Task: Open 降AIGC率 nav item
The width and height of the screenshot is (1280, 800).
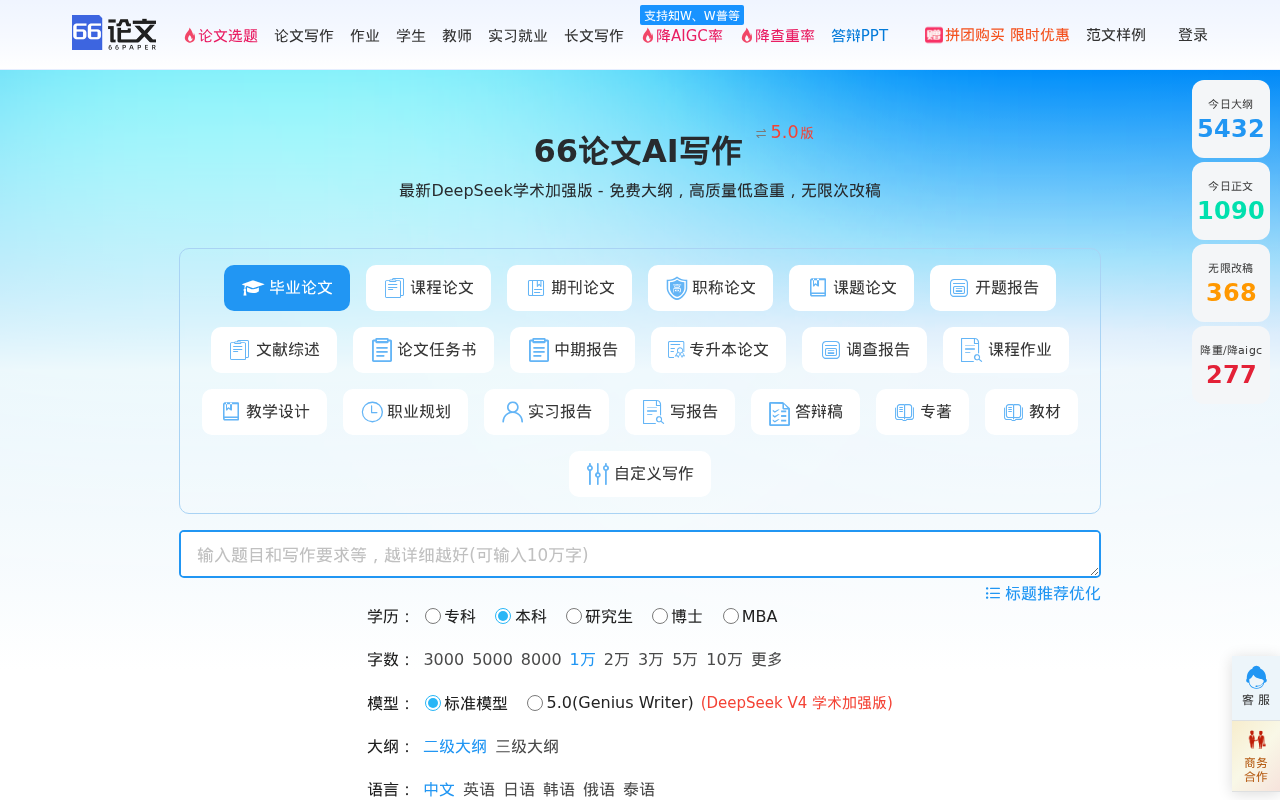Action: pos(682,35)
